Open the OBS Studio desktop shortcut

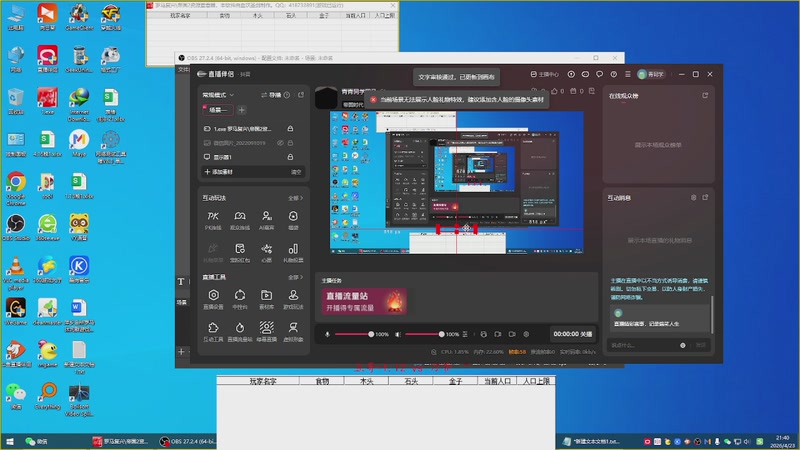point(16,228)
